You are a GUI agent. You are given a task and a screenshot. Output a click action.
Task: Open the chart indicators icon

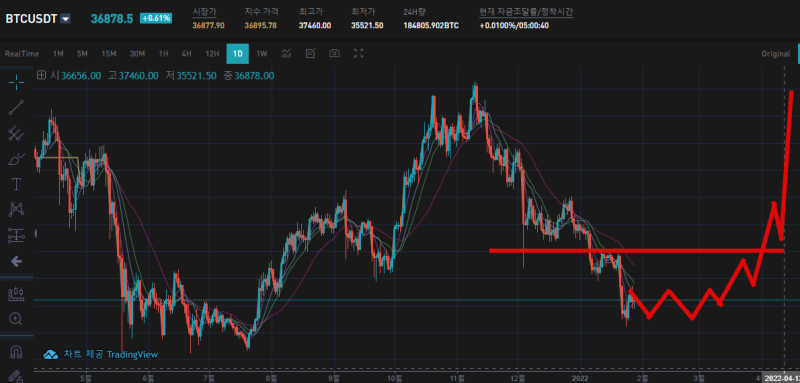pos(287,53)
